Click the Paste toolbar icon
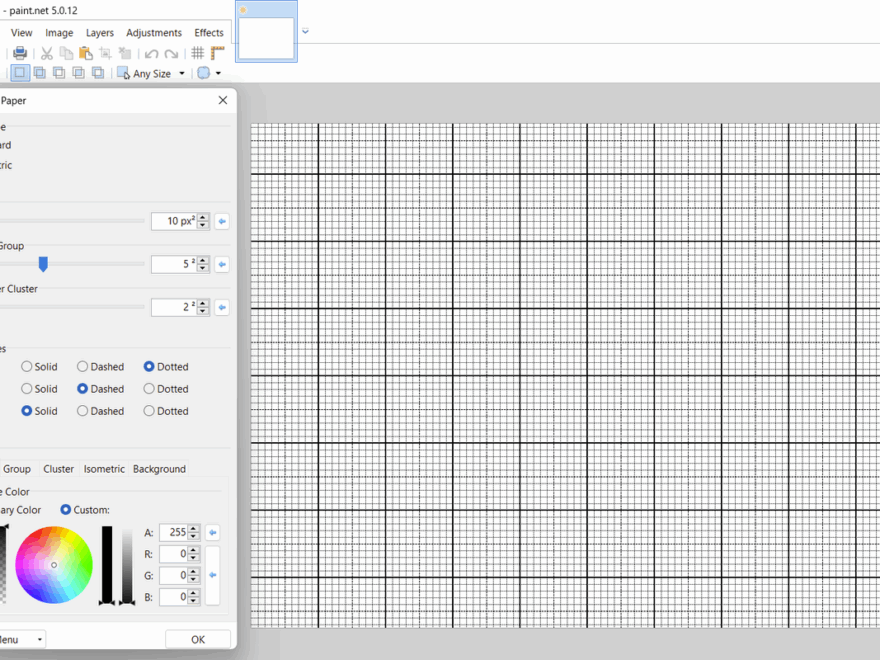Screen dimensions: 880x660 coord(83,53)
